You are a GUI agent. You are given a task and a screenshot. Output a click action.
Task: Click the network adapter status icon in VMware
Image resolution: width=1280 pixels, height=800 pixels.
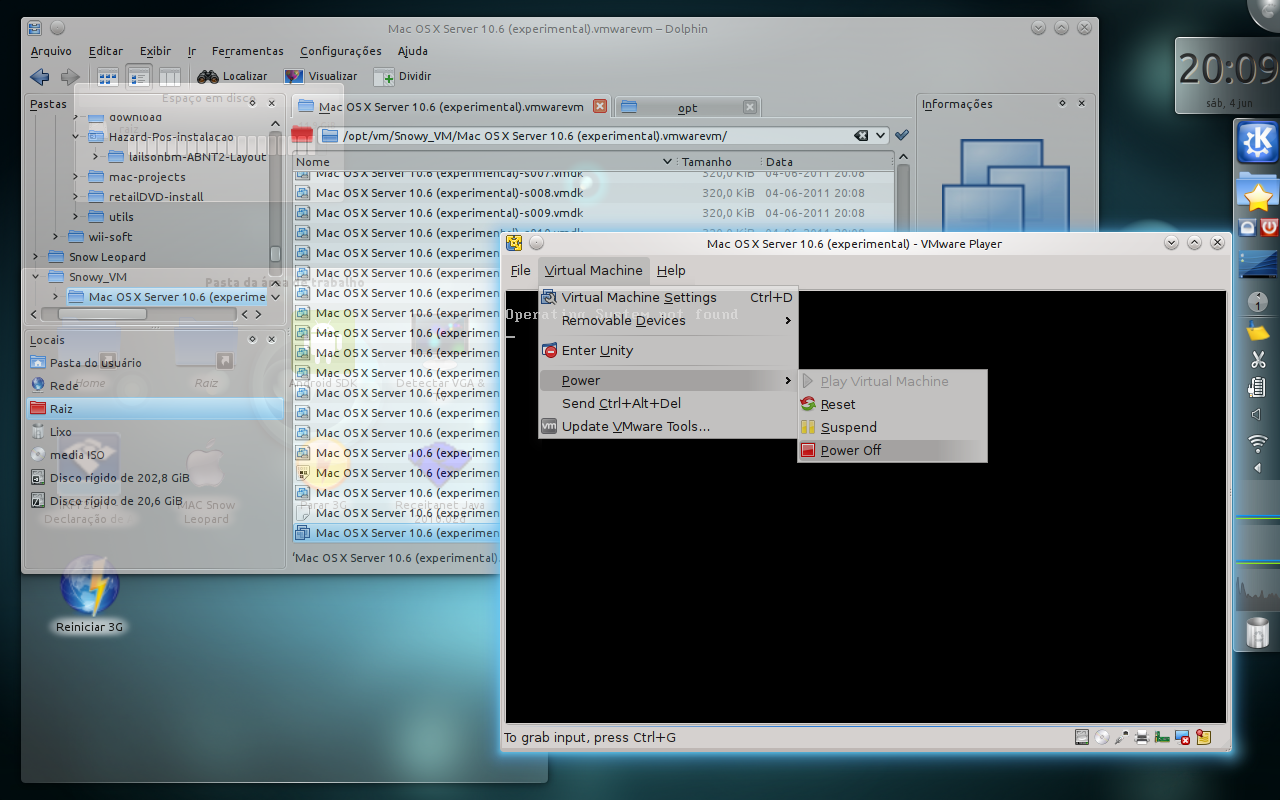1162,738
